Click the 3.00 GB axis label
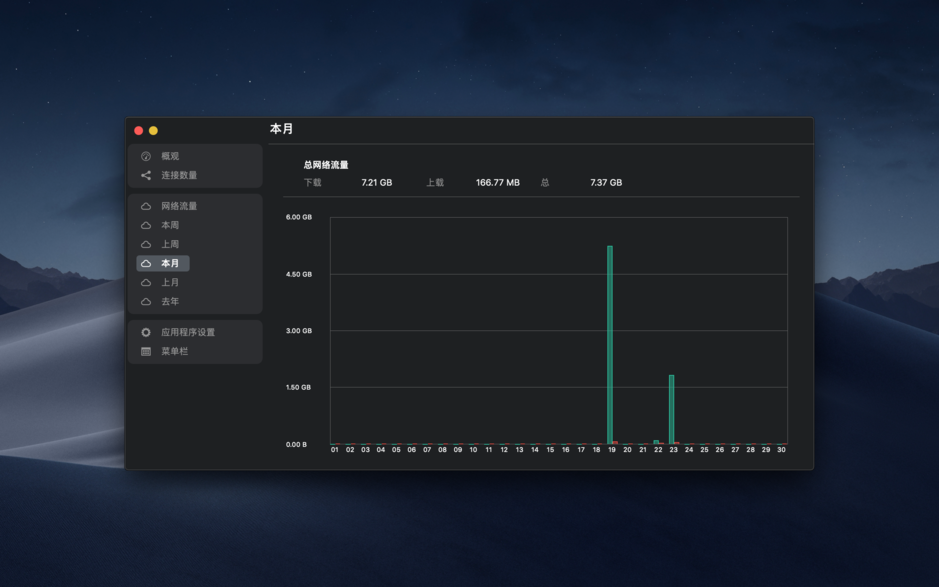This screenshot has width=939, height=587. (299, 331)
